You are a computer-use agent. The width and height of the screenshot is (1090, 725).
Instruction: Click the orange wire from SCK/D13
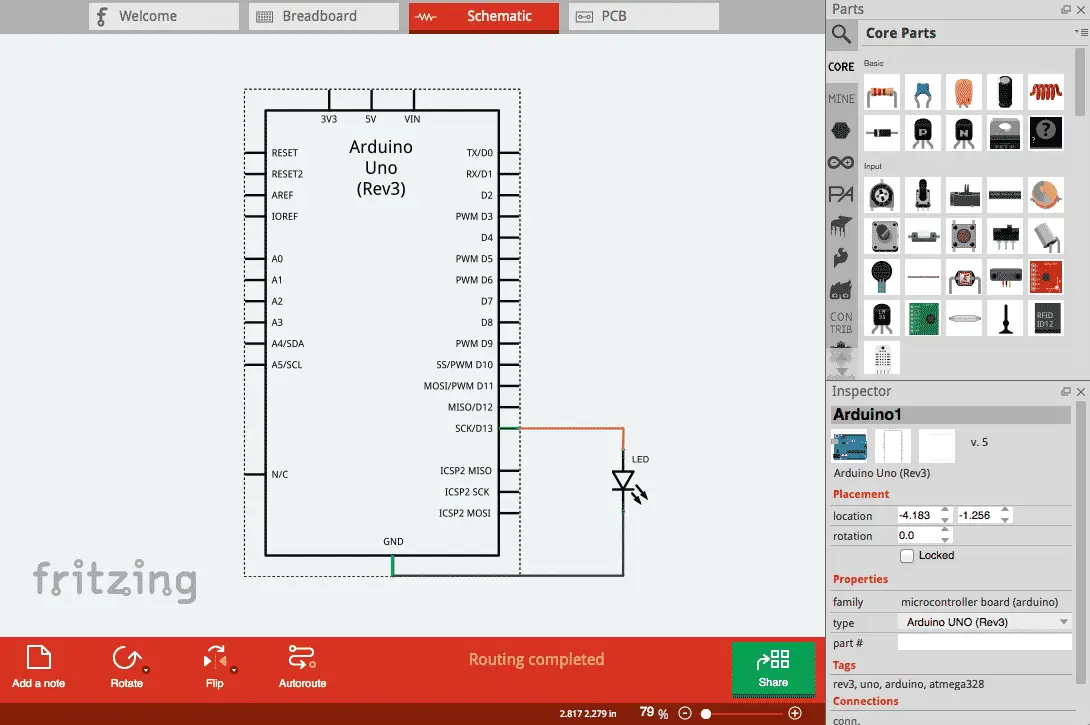click(x=571, y=428)
